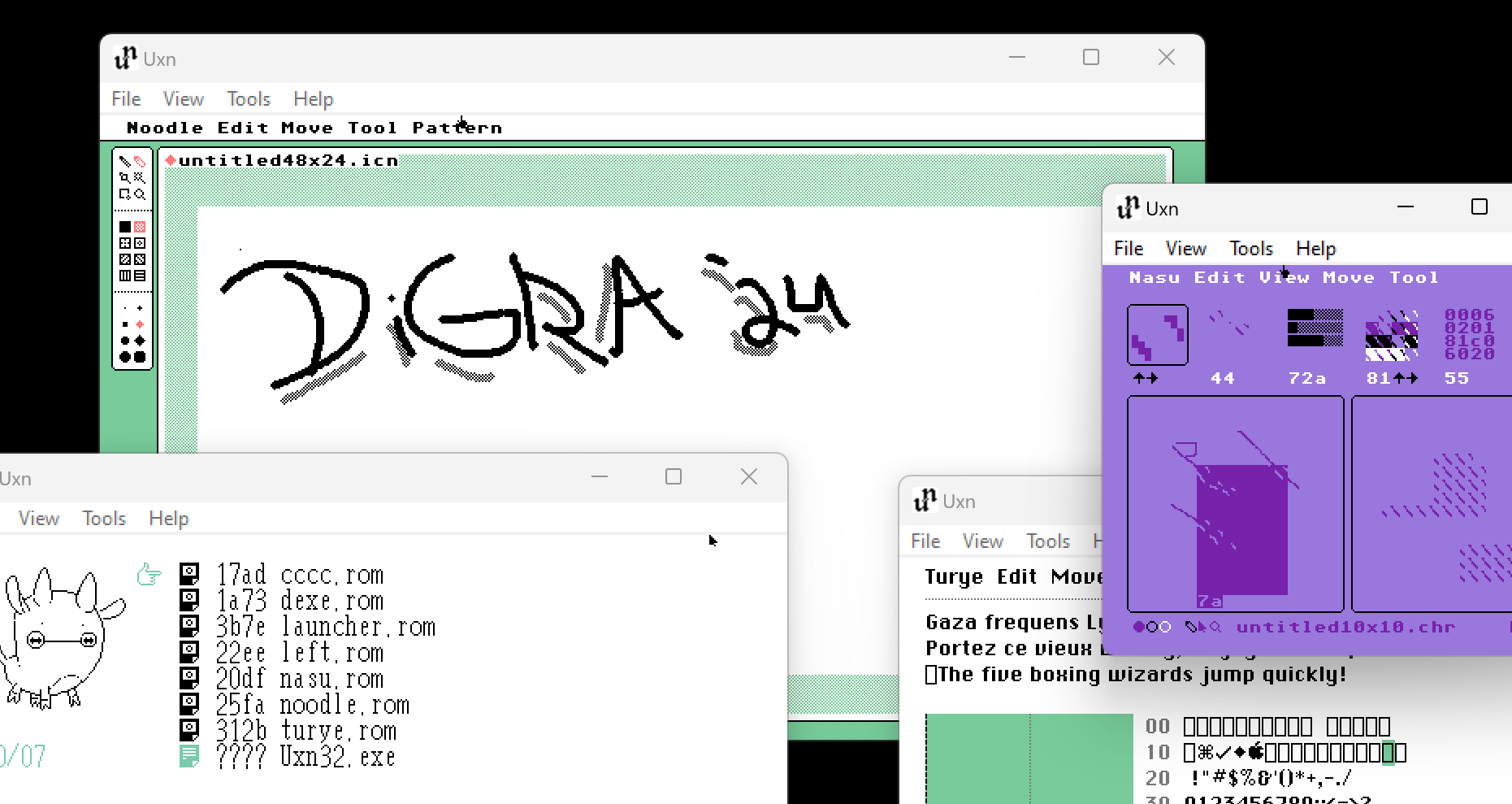Pick the large round brush

(x=125, y=357)
